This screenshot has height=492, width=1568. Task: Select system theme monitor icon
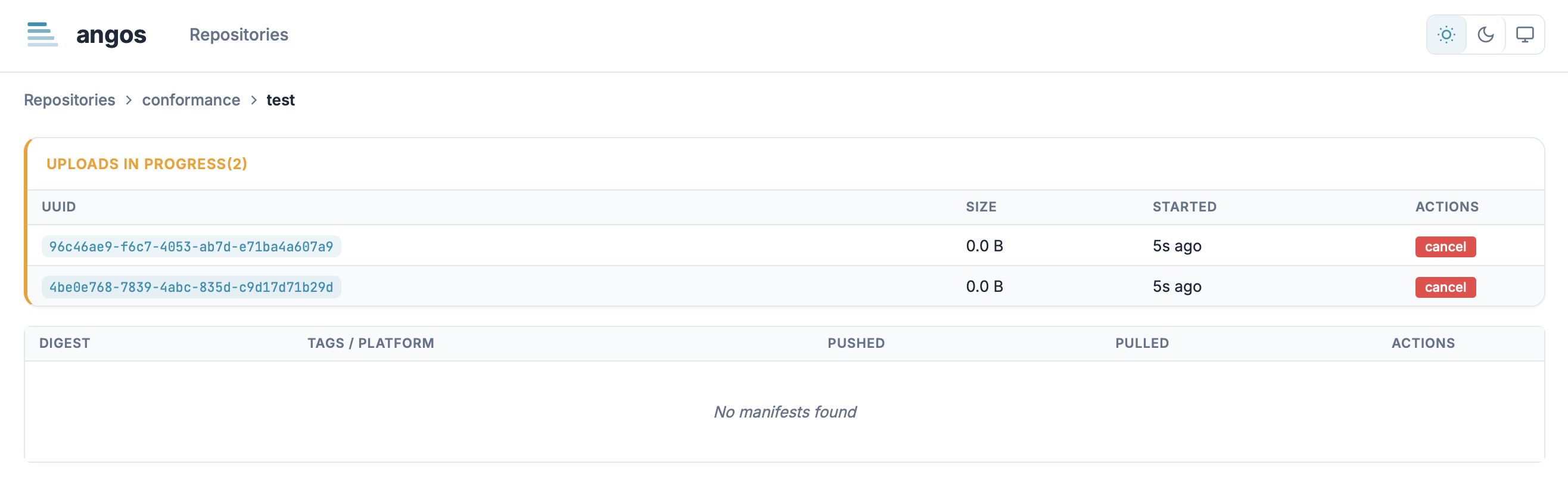[1524, 35]
